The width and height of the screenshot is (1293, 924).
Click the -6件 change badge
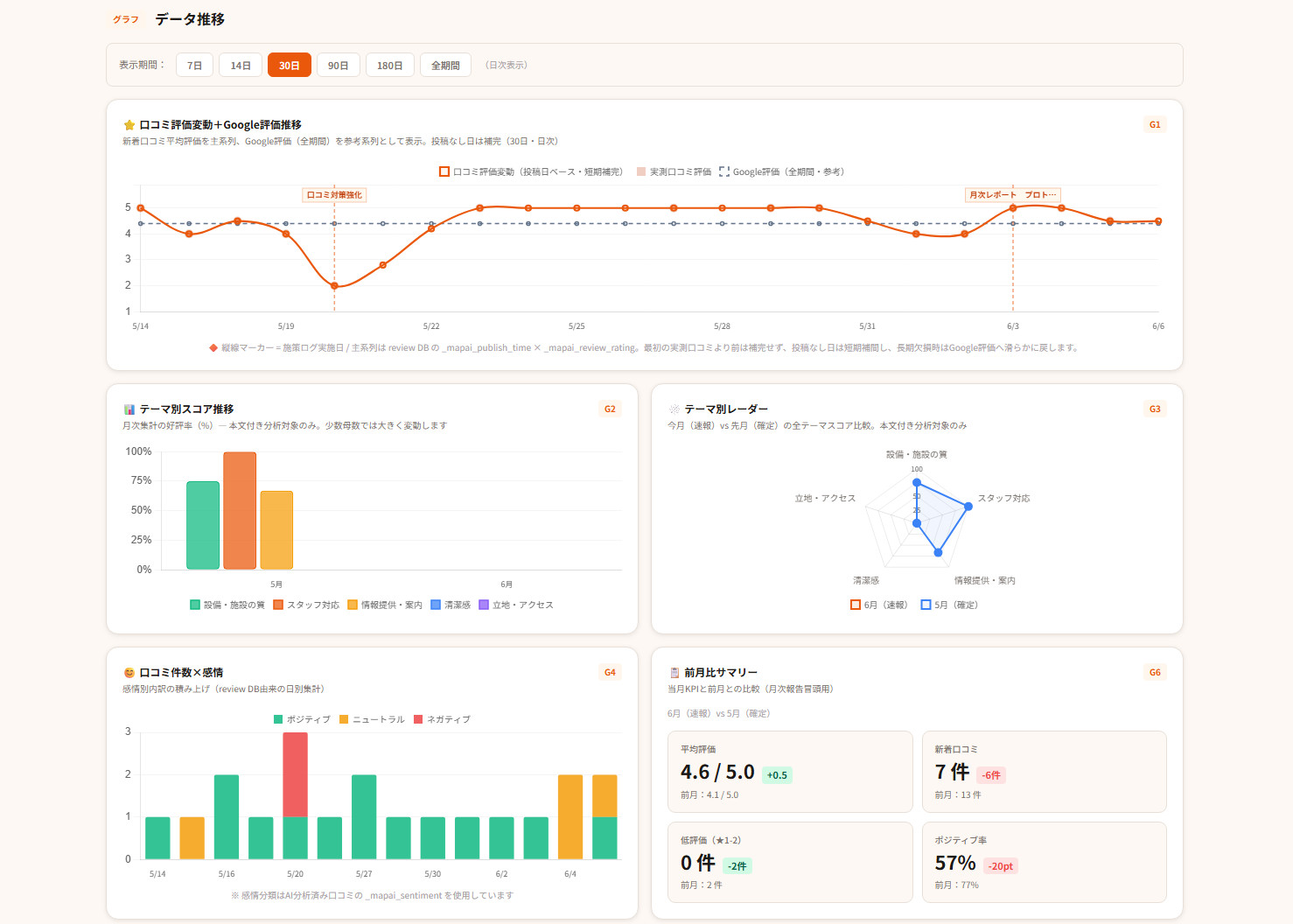pos(991,775)
